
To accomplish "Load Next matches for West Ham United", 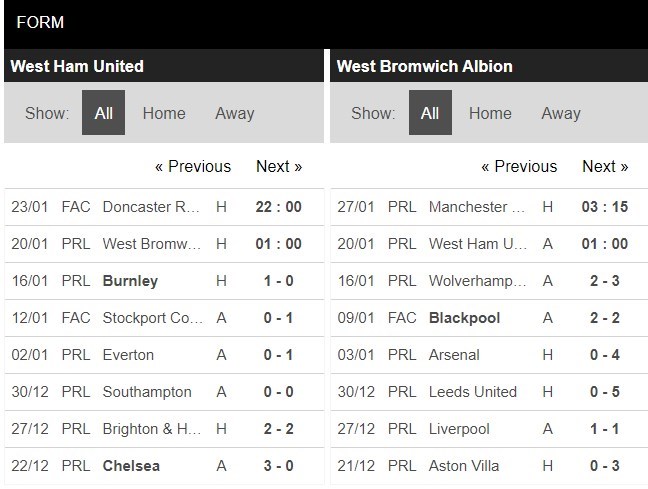I will (x=279, y=166).
